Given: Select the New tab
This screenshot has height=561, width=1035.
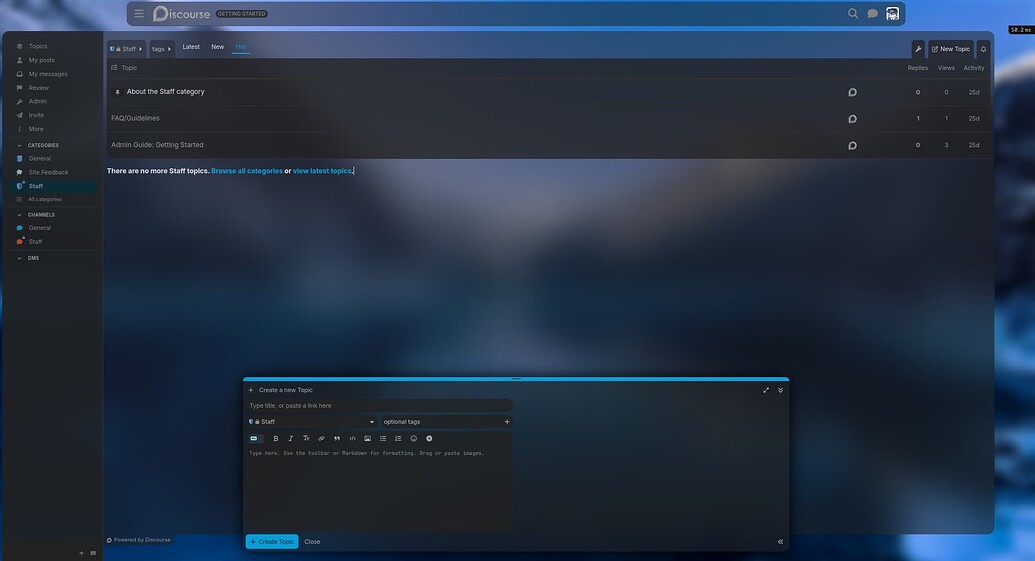Looking at the screenshot, I should tap(217, 47).
